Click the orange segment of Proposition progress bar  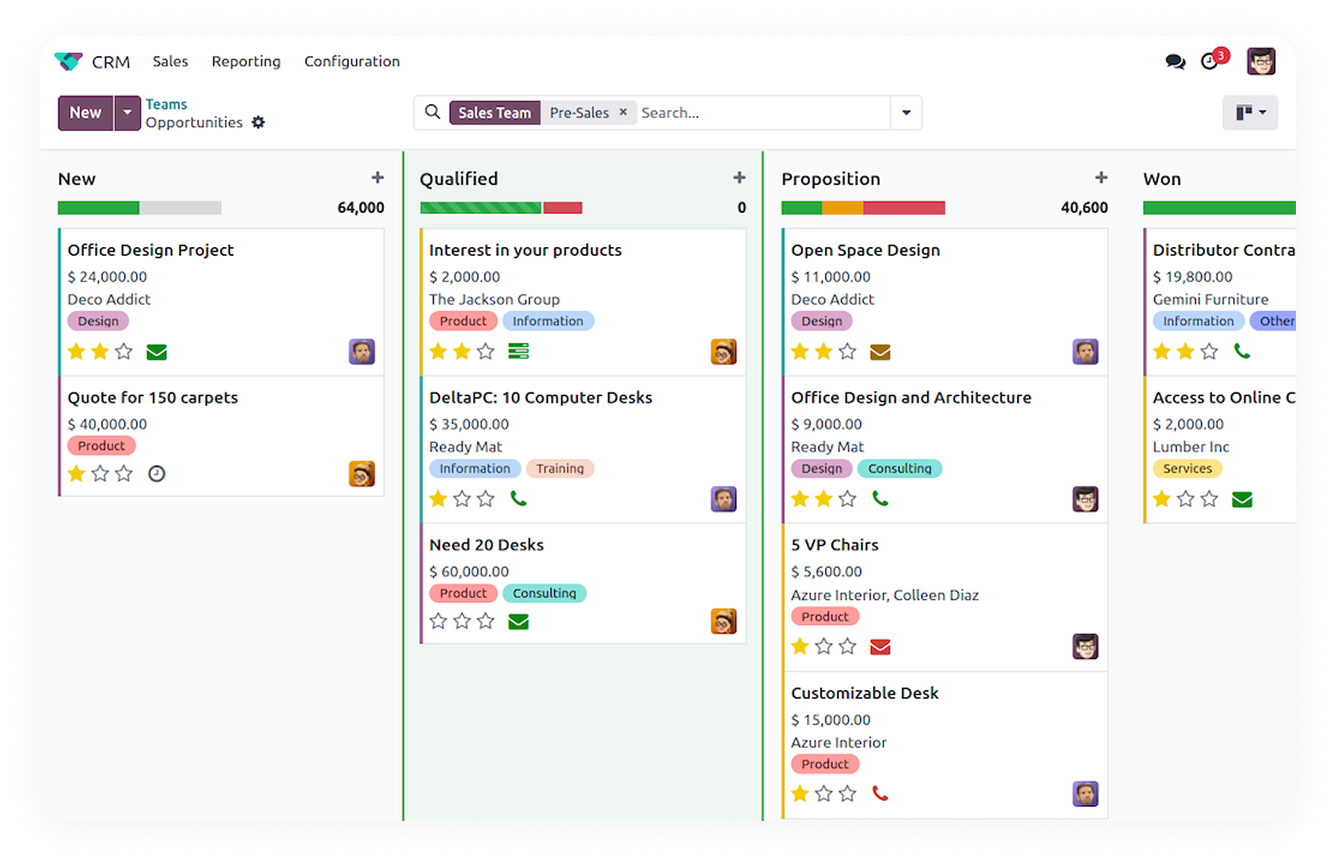click(x=842, y=208)
